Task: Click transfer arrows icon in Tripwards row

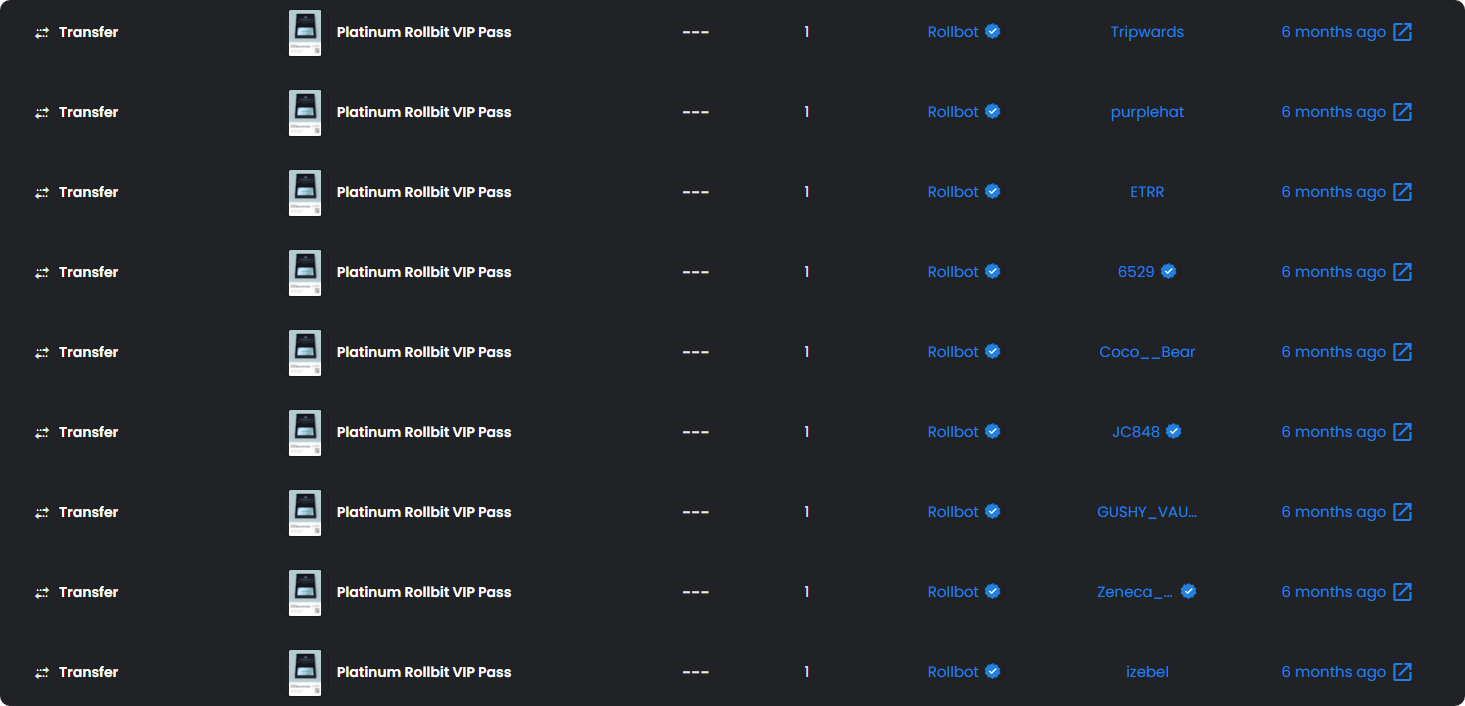Action: click(42, 33)
